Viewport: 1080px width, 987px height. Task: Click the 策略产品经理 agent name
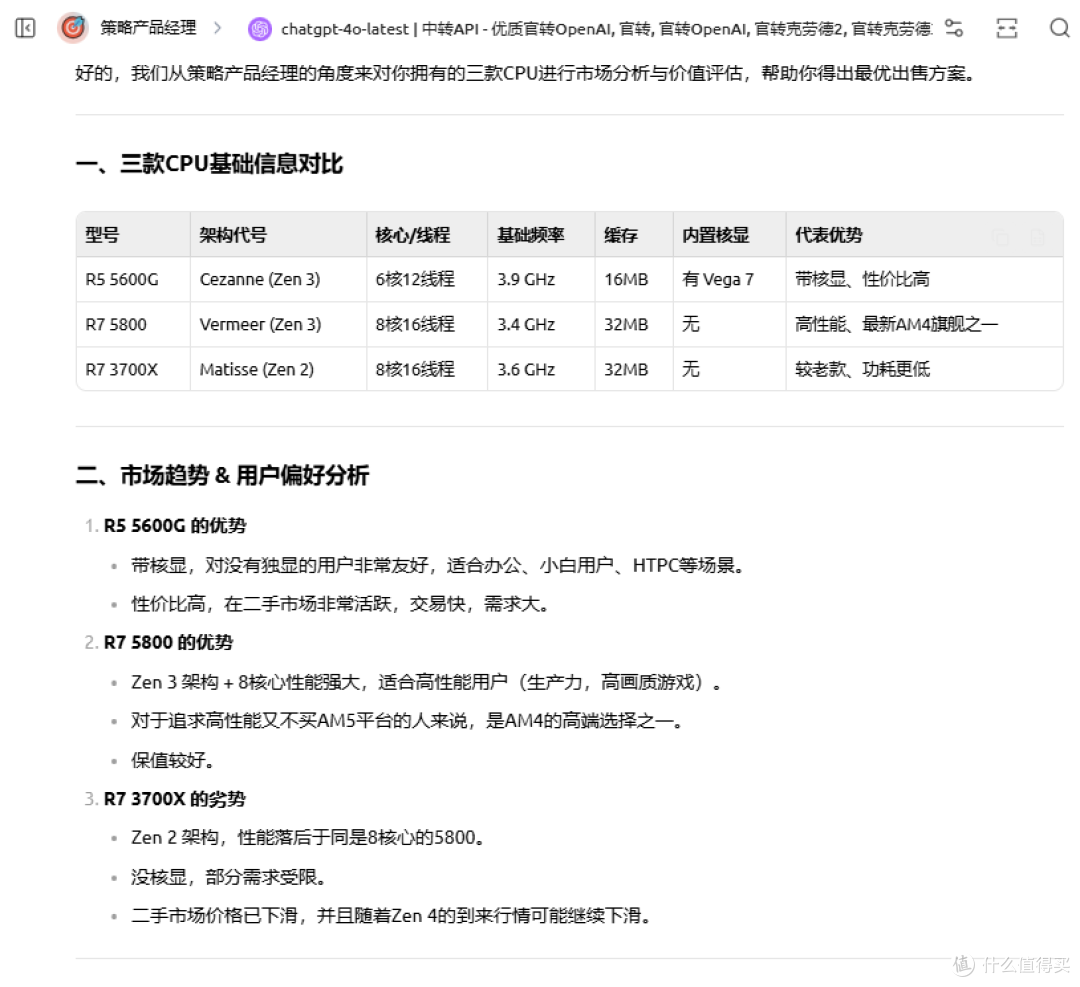[148, 28]
